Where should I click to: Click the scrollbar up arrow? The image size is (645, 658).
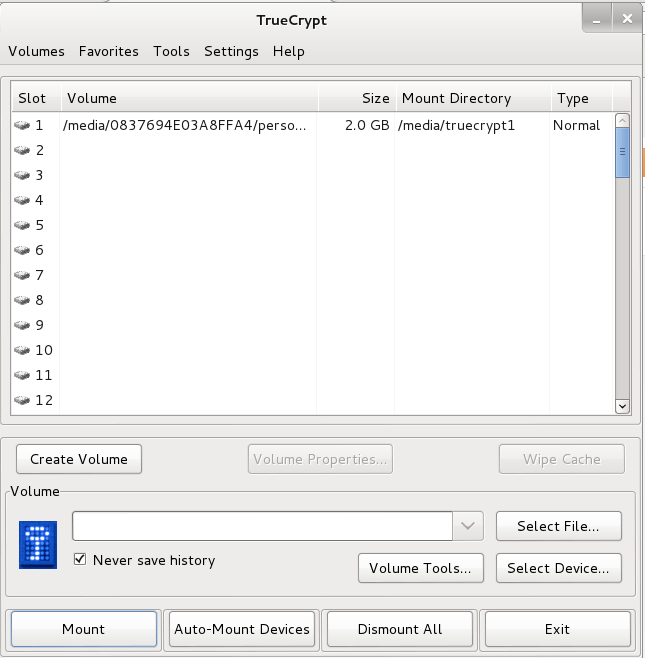622,120
